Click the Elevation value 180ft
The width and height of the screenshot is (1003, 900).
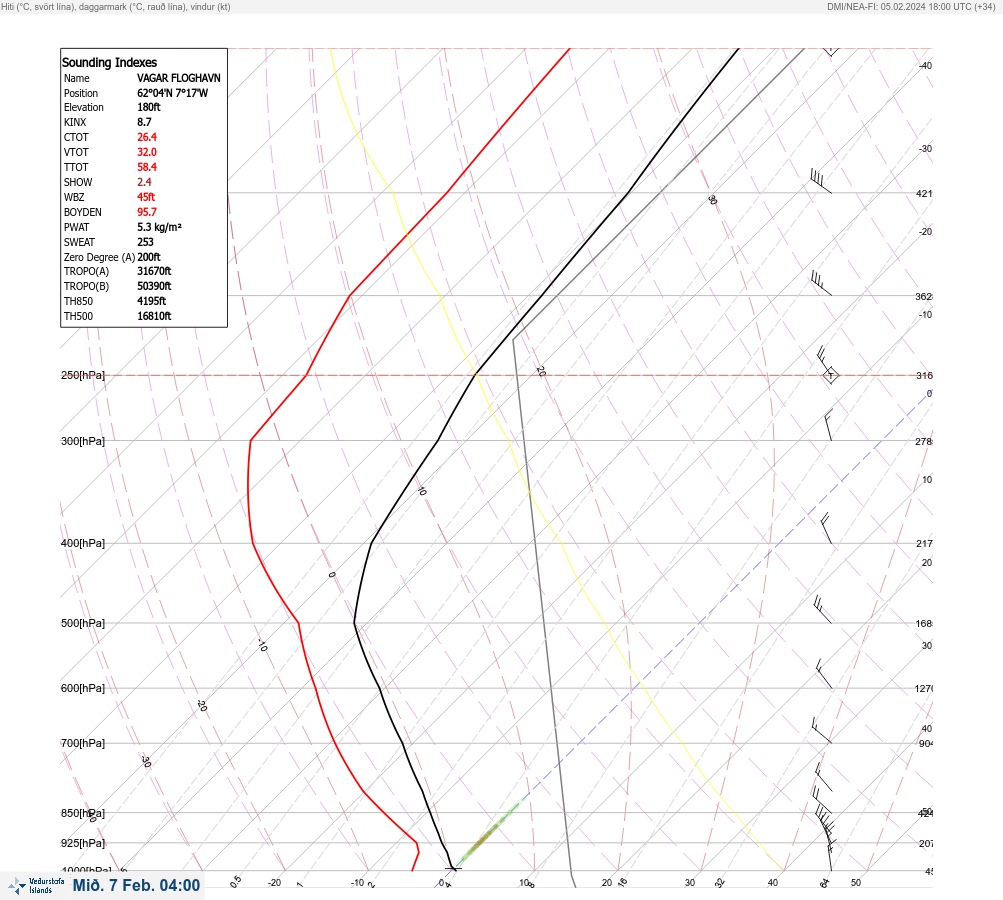click(x=148, y=107)
